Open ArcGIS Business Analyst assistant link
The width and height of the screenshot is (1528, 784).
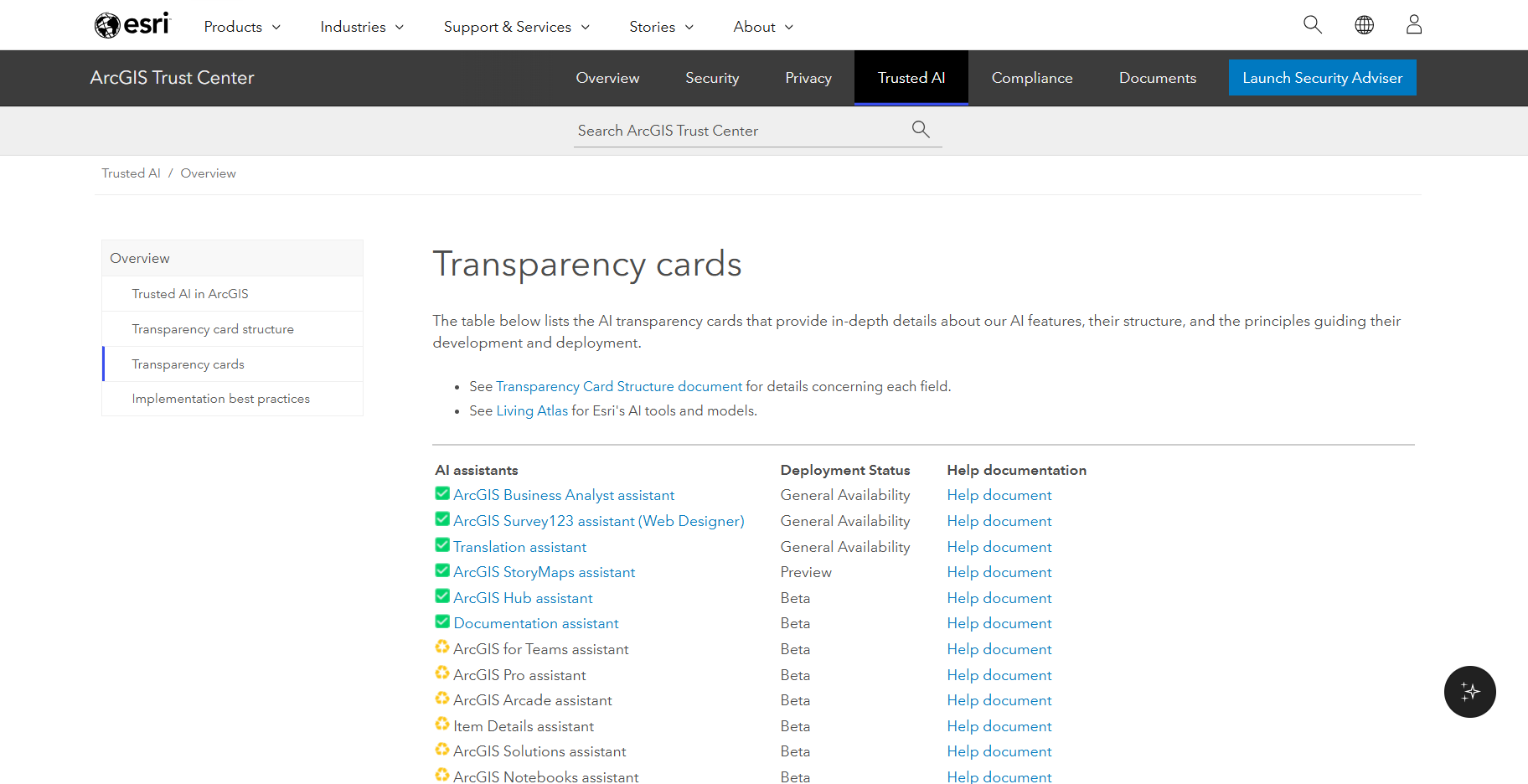tap(564, 495)
